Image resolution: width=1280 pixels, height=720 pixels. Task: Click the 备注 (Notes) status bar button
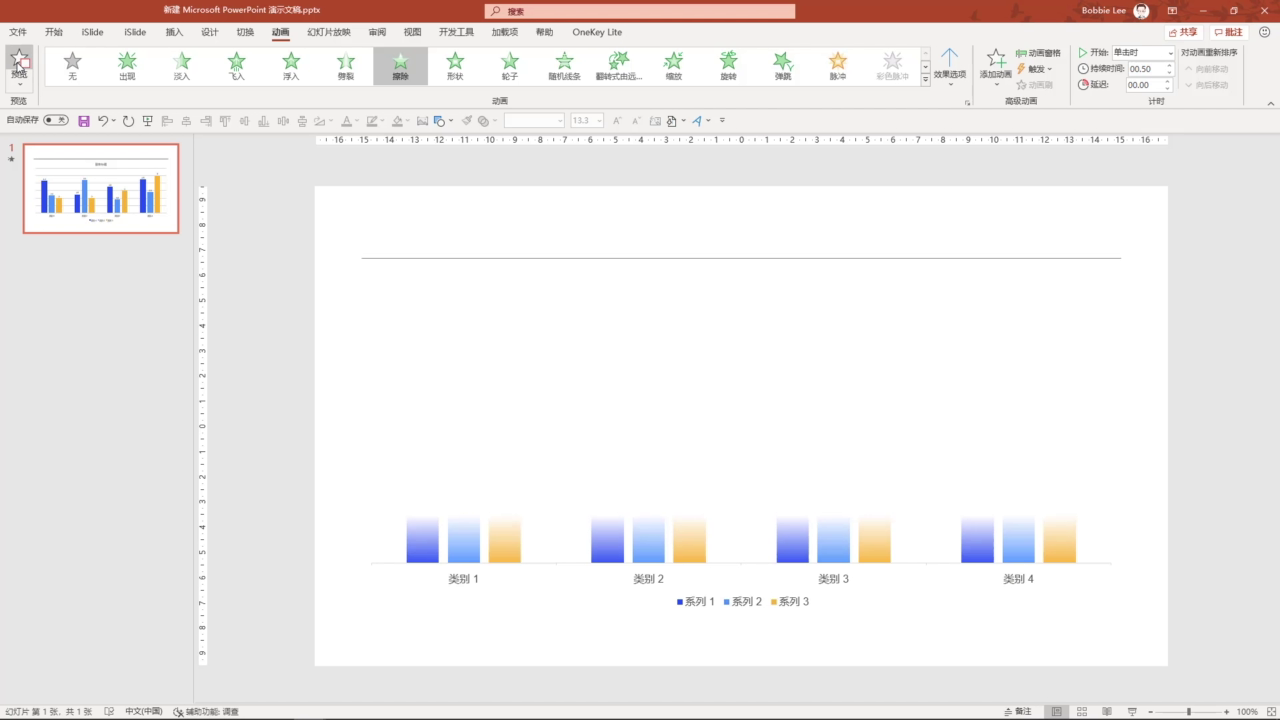pos(1017,711)
